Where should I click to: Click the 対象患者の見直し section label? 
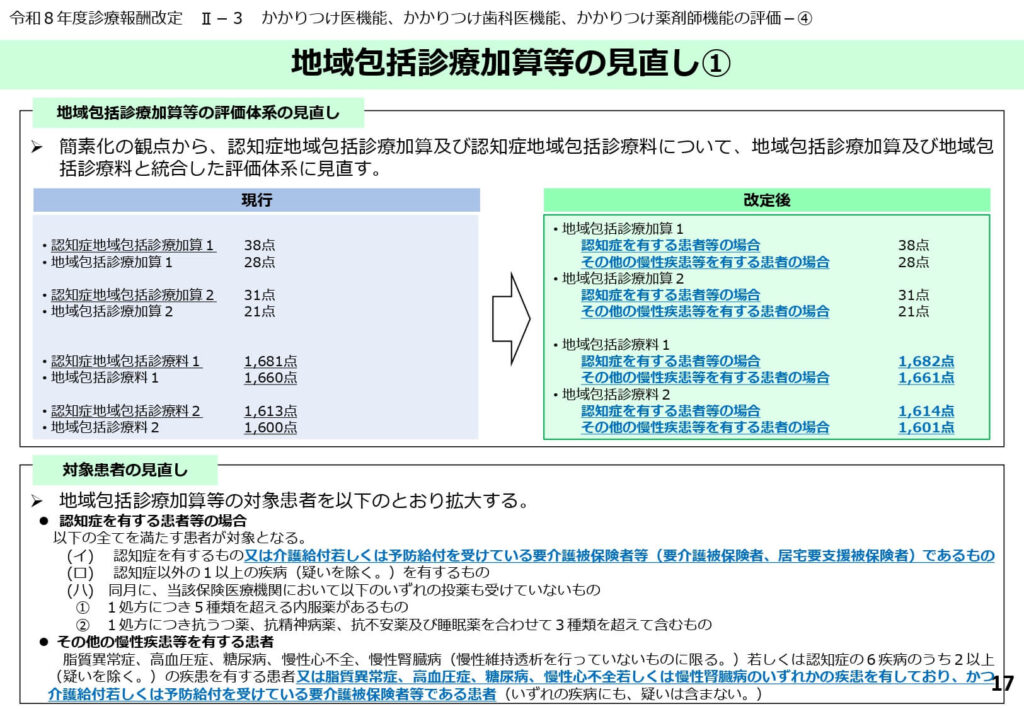point(125,468)
